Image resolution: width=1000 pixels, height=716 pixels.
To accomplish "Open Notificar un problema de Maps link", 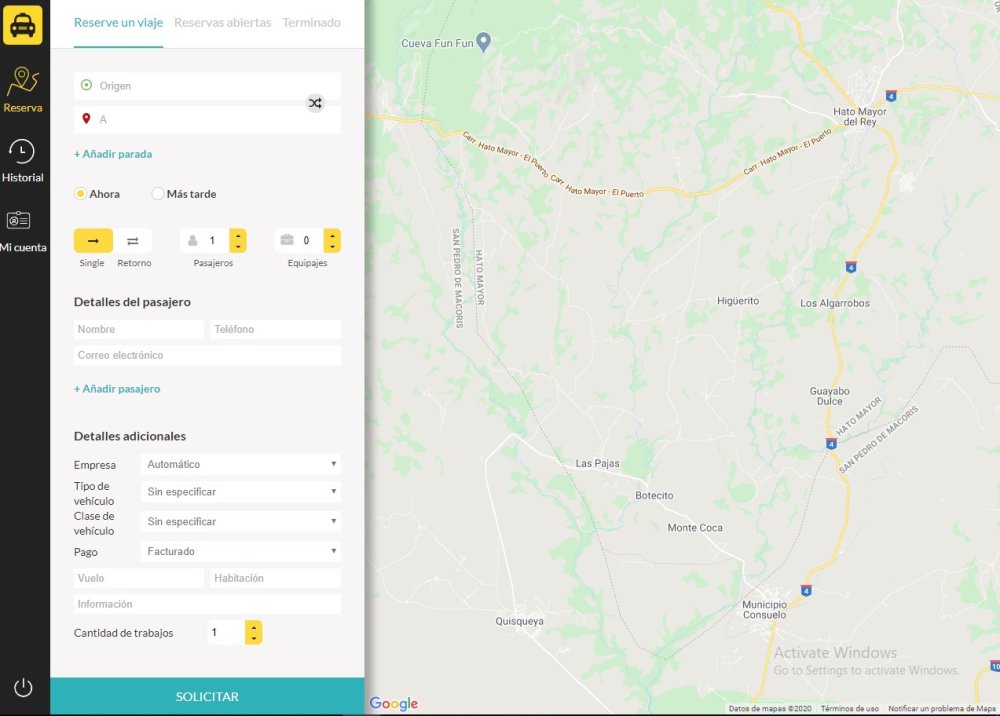I will [x=942, y=708].
